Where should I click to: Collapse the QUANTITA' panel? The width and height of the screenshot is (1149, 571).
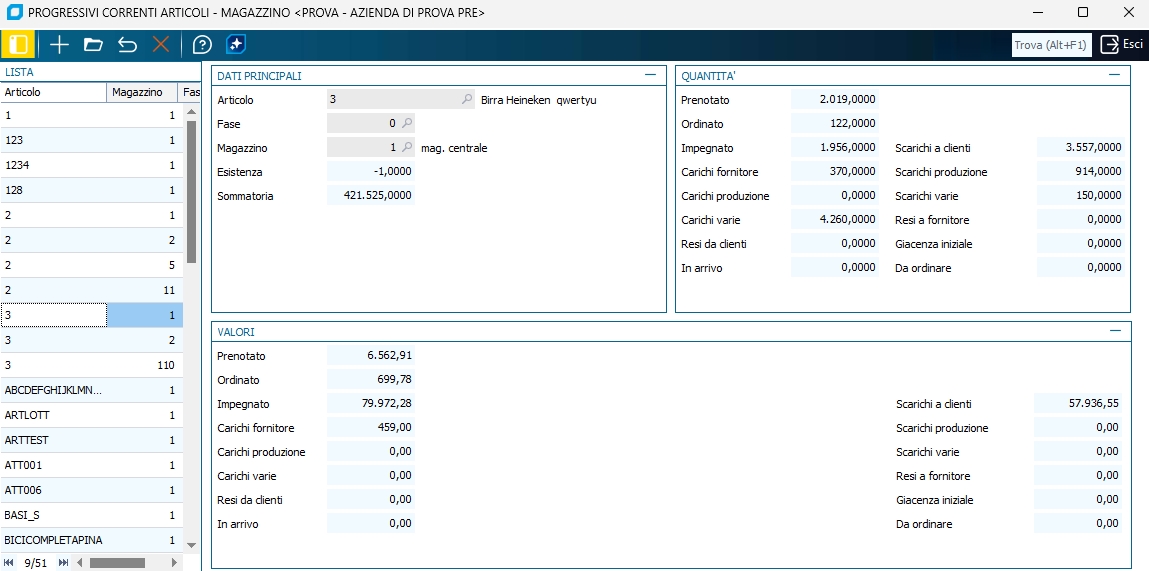tap(1115, 75)
